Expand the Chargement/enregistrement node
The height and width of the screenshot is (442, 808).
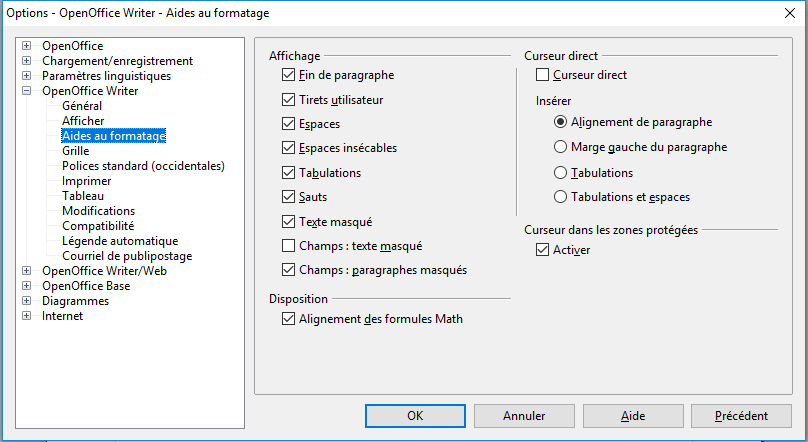pyautogui.click(x=27, y=61)
